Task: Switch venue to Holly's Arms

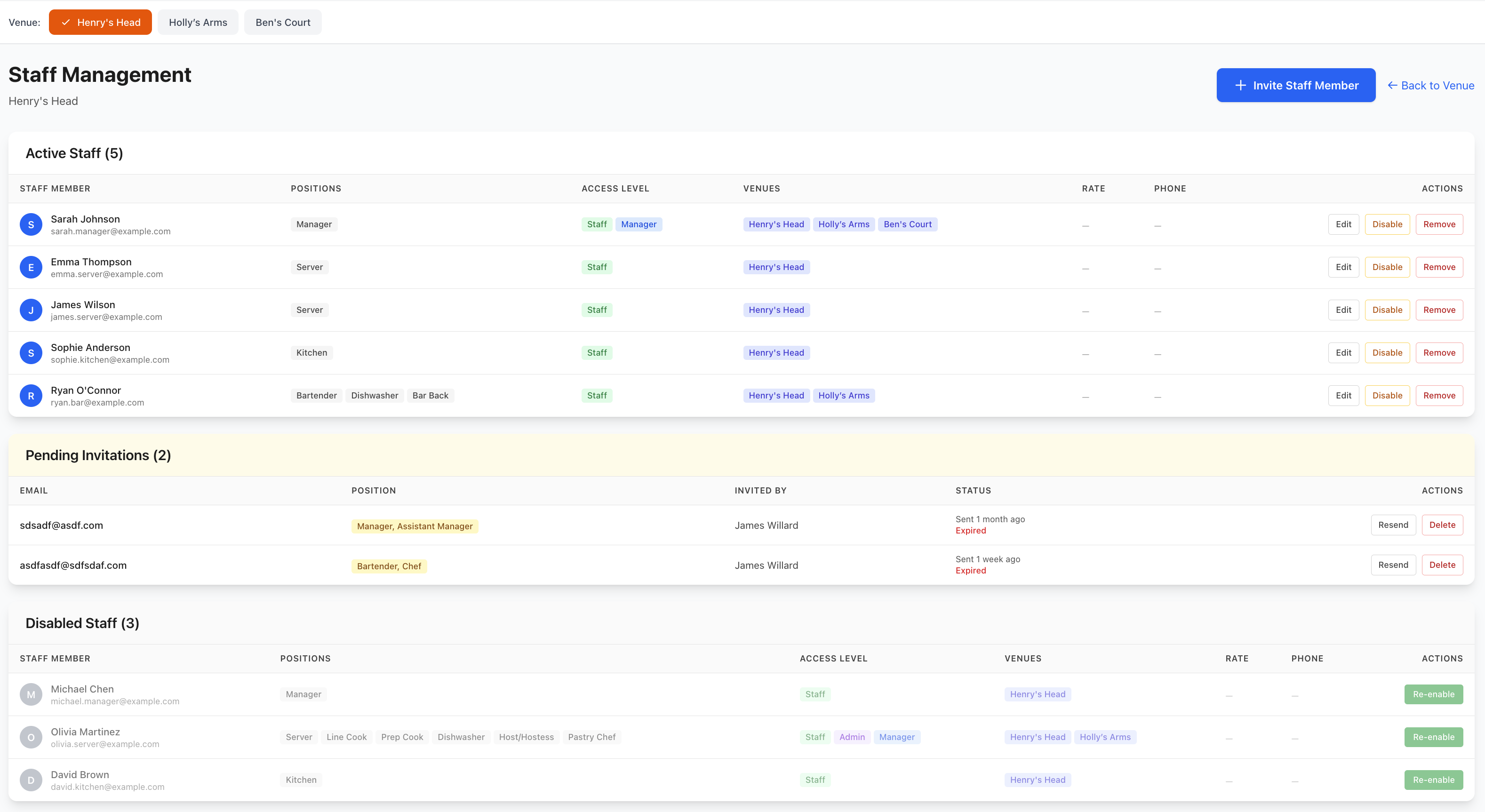Action: (x=198, y=23)
